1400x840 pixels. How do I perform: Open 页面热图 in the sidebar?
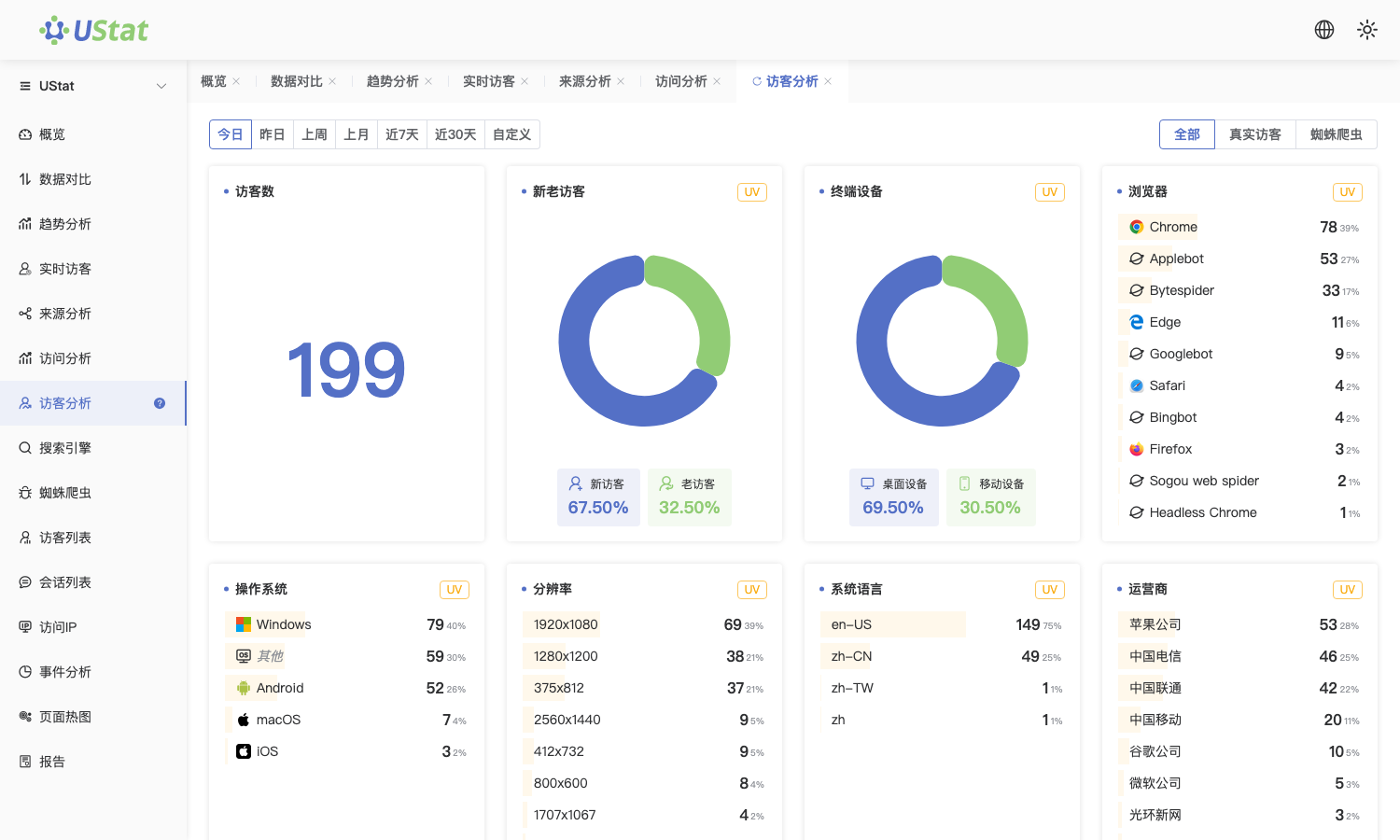click(x=93, y=717)
